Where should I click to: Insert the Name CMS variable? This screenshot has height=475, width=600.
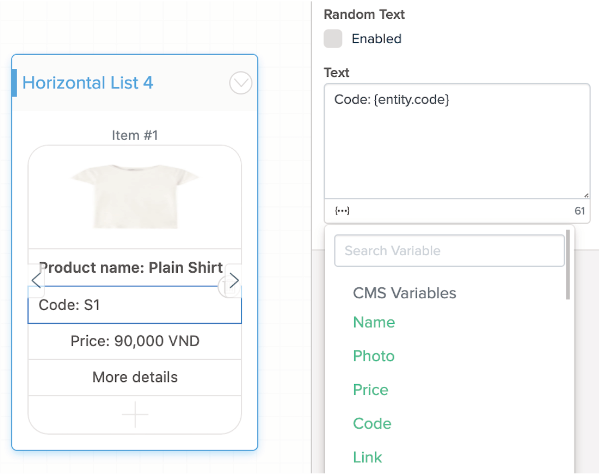pyautogui.click(x=374, y=322)
